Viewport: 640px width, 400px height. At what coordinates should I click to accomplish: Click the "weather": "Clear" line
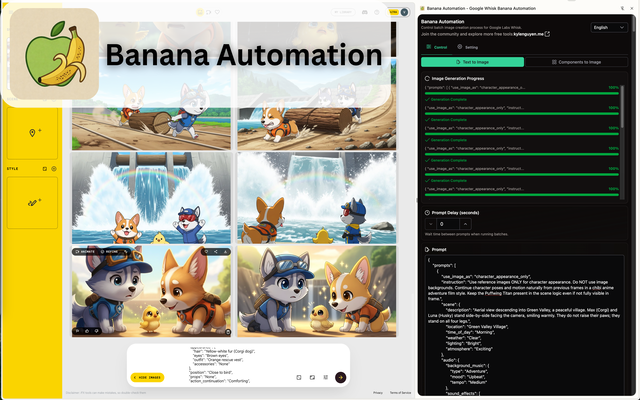[465, 338]
